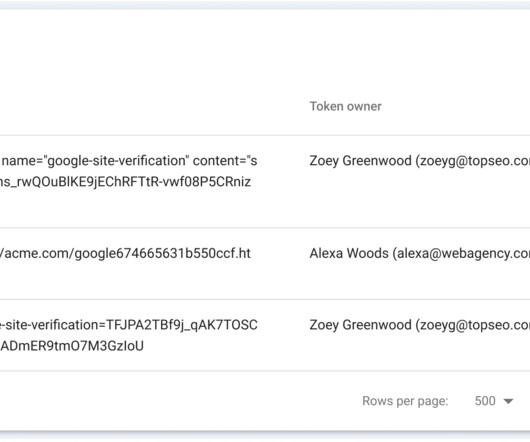This screenshot has height=442, width=530.
Task: Select the ADmER9tmO7M3GzIoU token line
Action: coord(72,346)
